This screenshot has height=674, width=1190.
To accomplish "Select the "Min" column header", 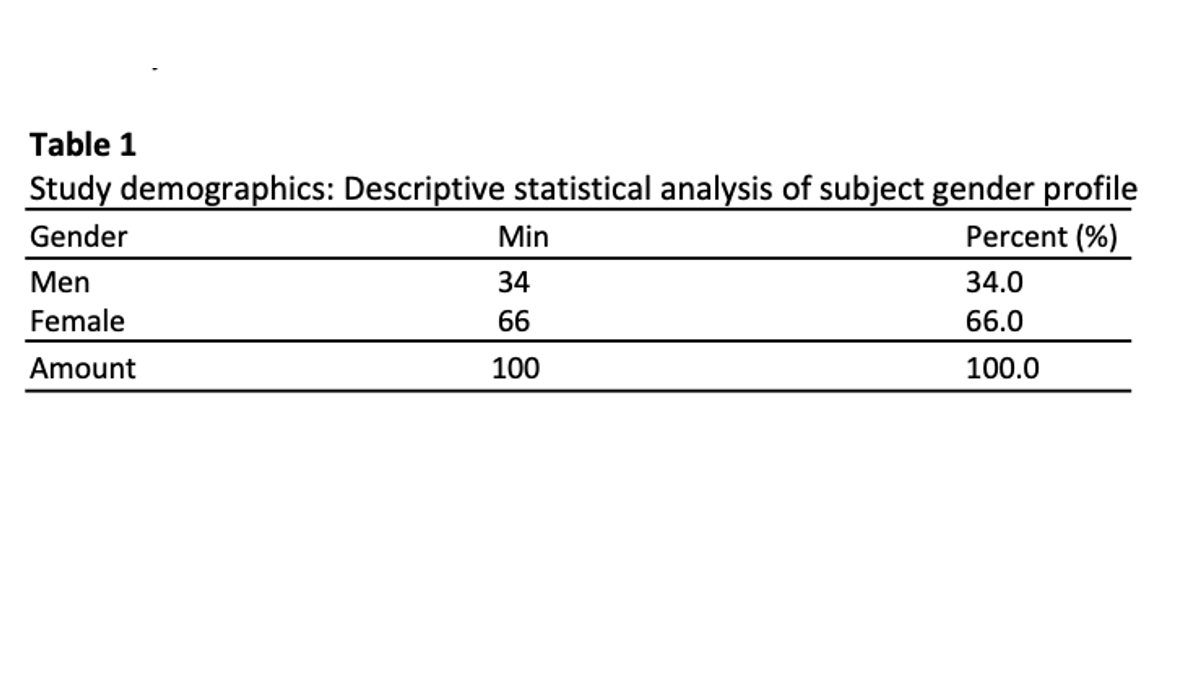I will tap(522, 238).
